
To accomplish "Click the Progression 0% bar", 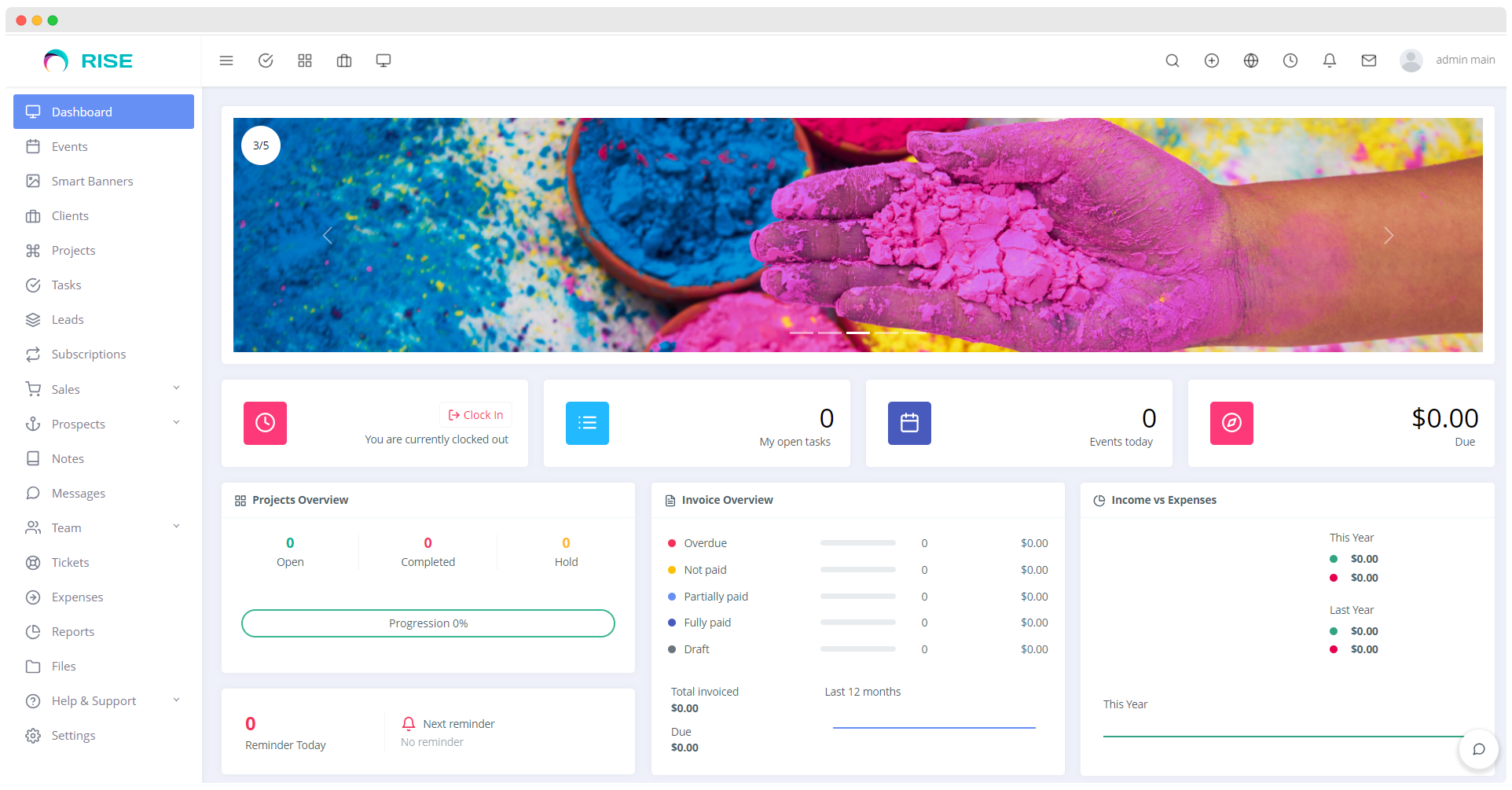I will coord(428,623).
